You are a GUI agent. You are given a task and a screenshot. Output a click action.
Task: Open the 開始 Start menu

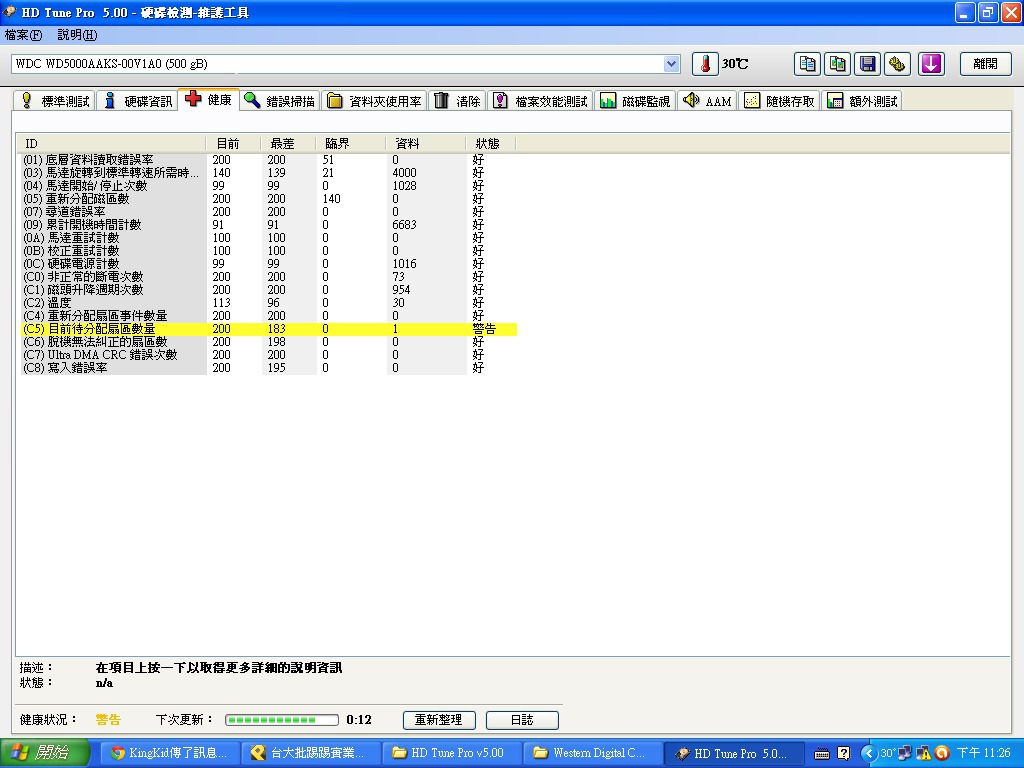point(44,753)
